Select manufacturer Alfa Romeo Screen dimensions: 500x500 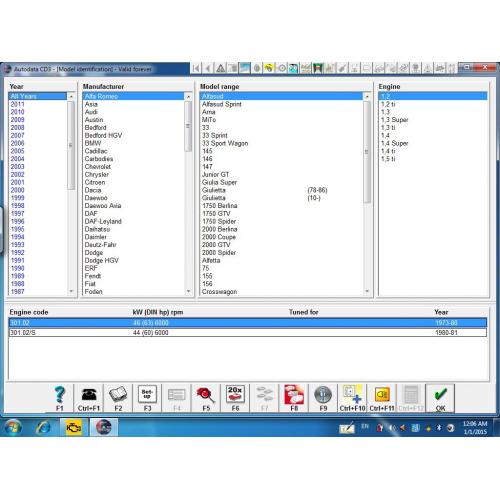point(133,96)
